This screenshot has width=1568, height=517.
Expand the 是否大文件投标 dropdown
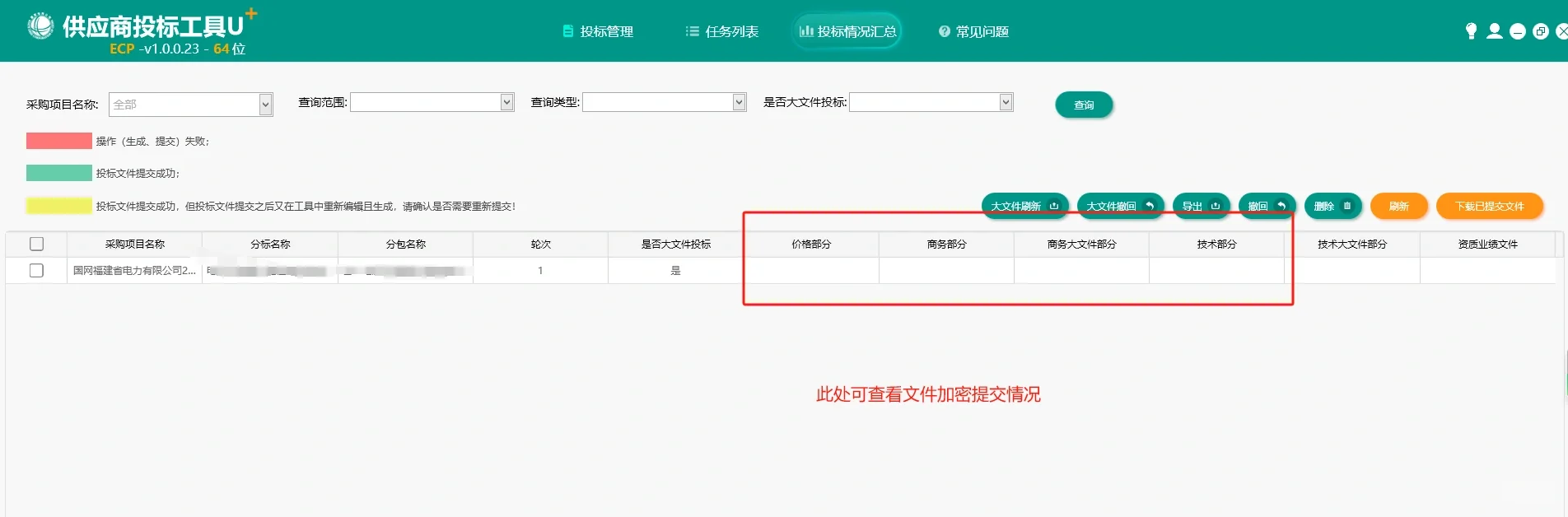tap(1006, 102)
